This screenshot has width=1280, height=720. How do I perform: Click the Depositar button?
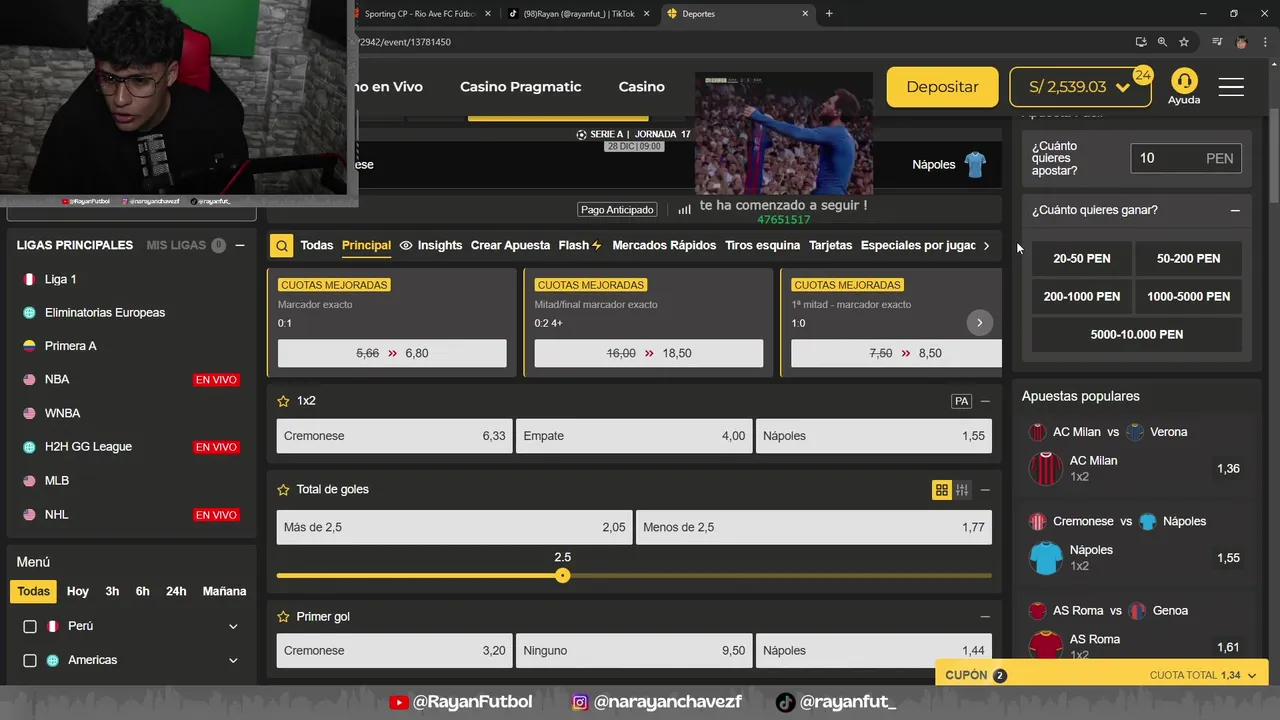point(942,87)
